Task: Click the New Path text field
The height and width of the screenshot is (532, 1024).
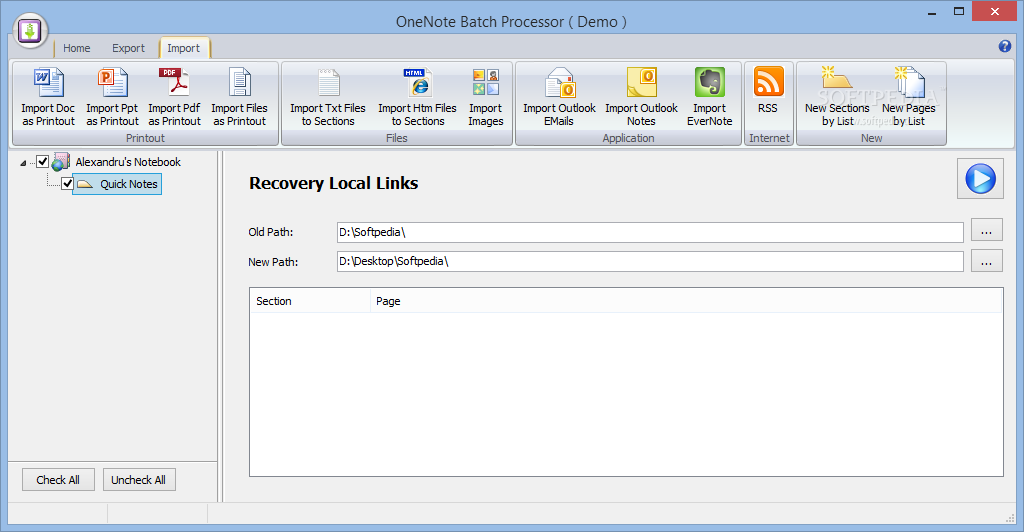Action: click(650, 261)
